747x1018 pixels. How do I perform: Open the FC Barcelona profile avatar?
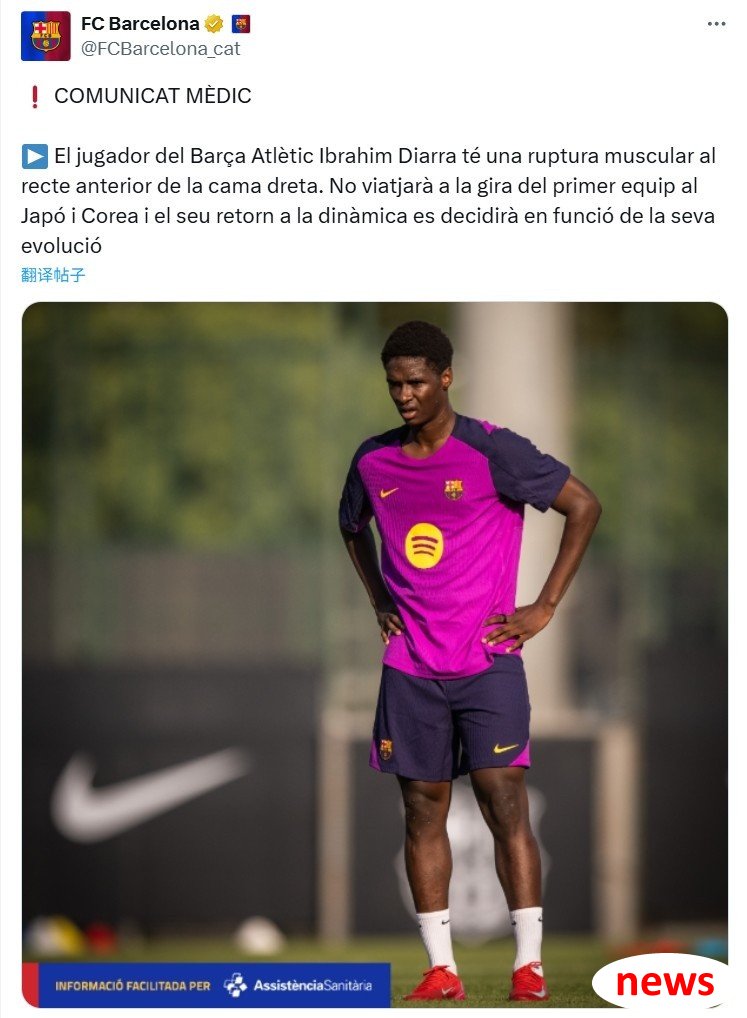point(45,36)
